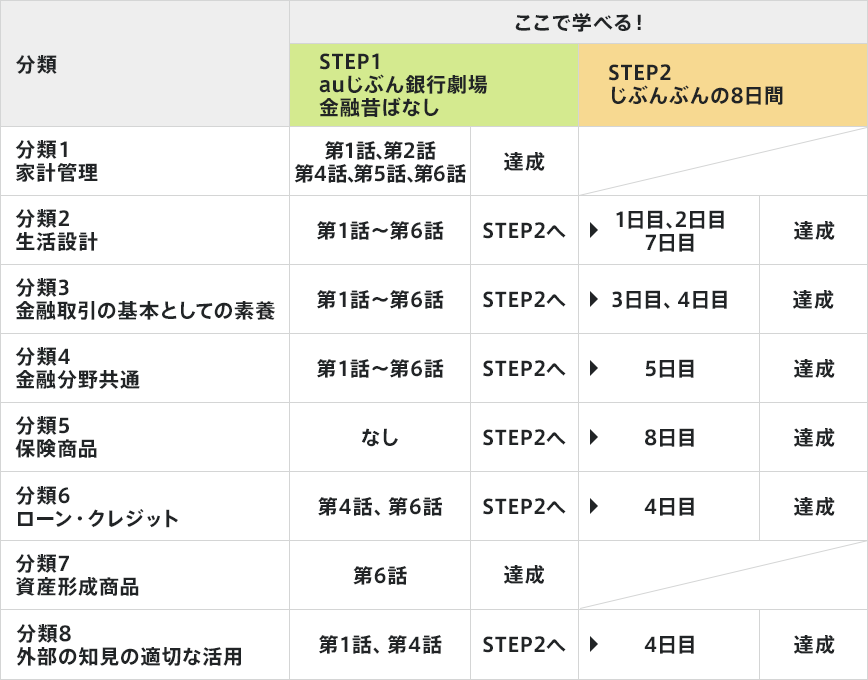868x680 pixels.
Task: Click the arrow icon before 5日目
Action: coord(594,368)
